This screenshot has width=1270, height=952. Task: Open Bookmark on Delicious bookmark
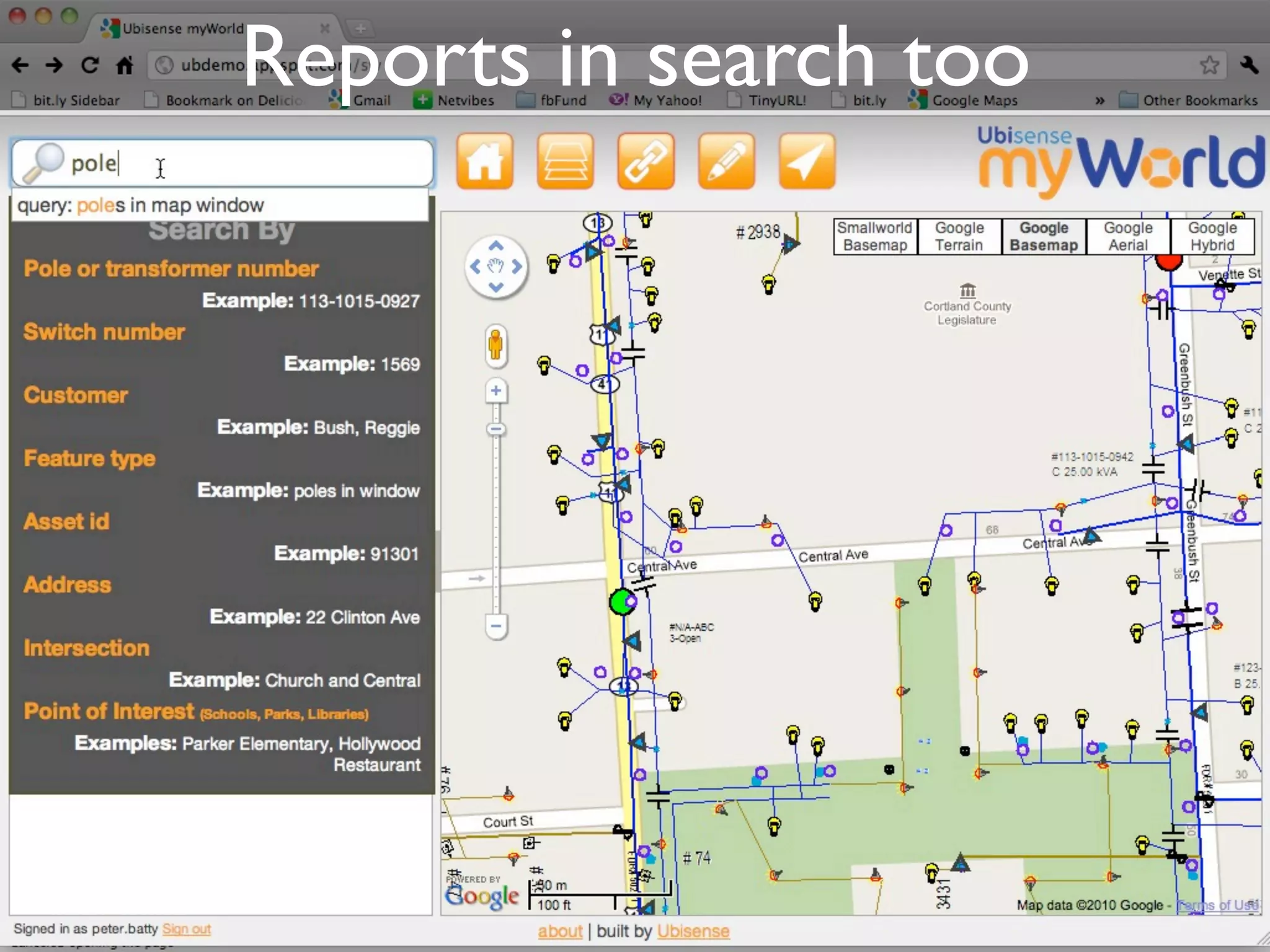224,100
